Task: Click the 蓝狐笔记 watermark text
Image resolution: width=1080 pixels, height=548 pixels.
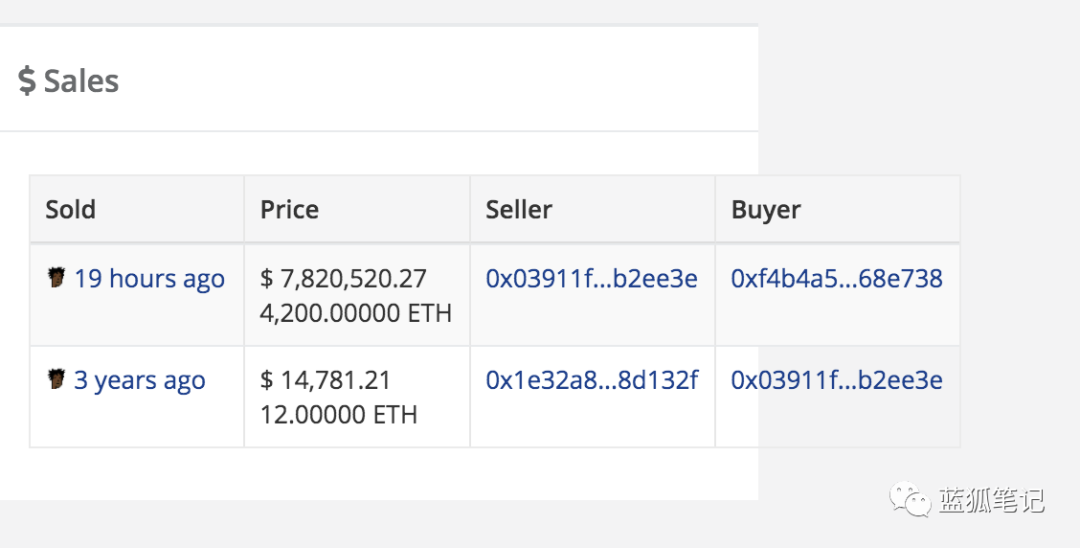Action: pyautogui.click(x=991, y=500)
